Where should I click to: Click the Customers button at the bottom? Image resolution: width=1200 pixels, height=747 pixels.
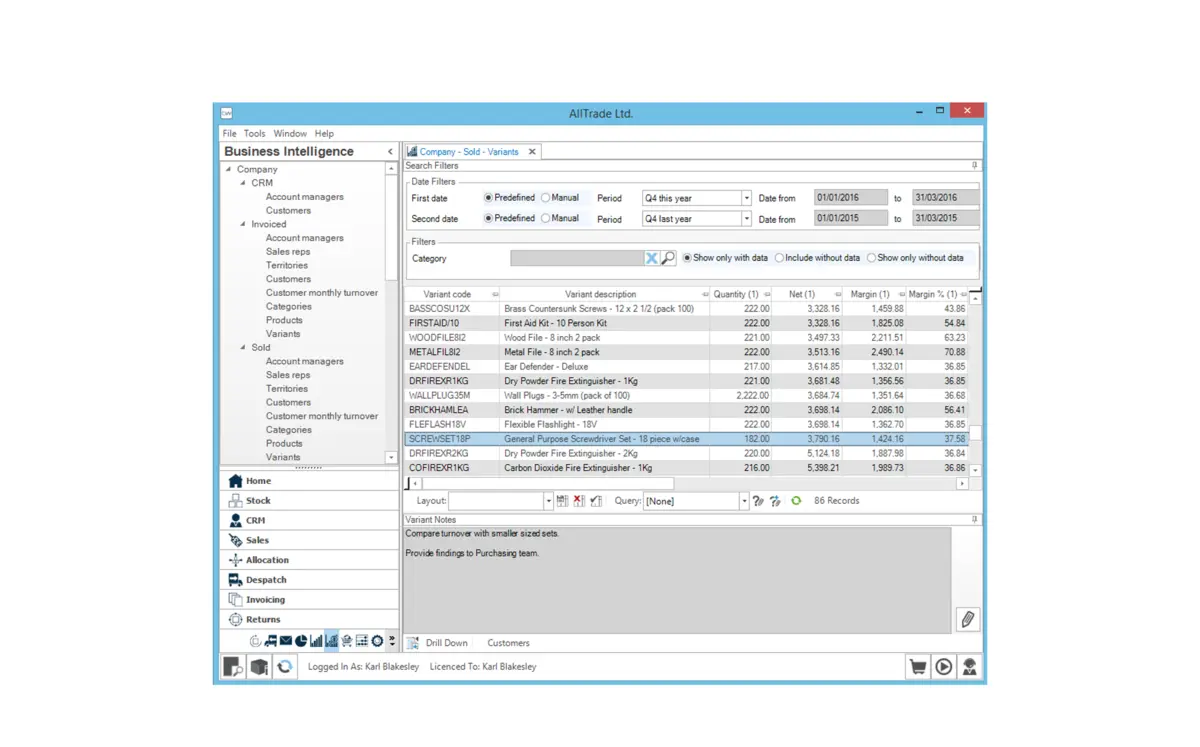point(508,643)
